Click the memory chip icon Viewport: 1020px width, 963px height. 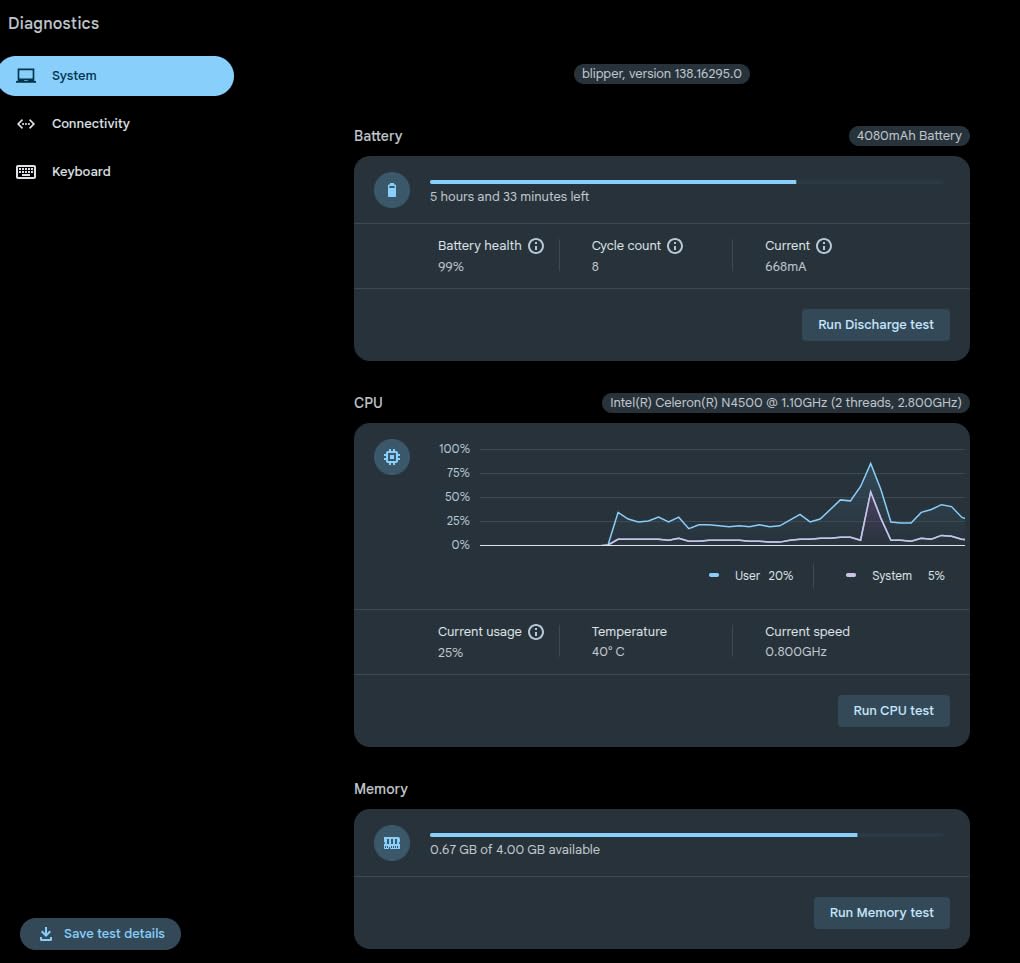point(392,843)
